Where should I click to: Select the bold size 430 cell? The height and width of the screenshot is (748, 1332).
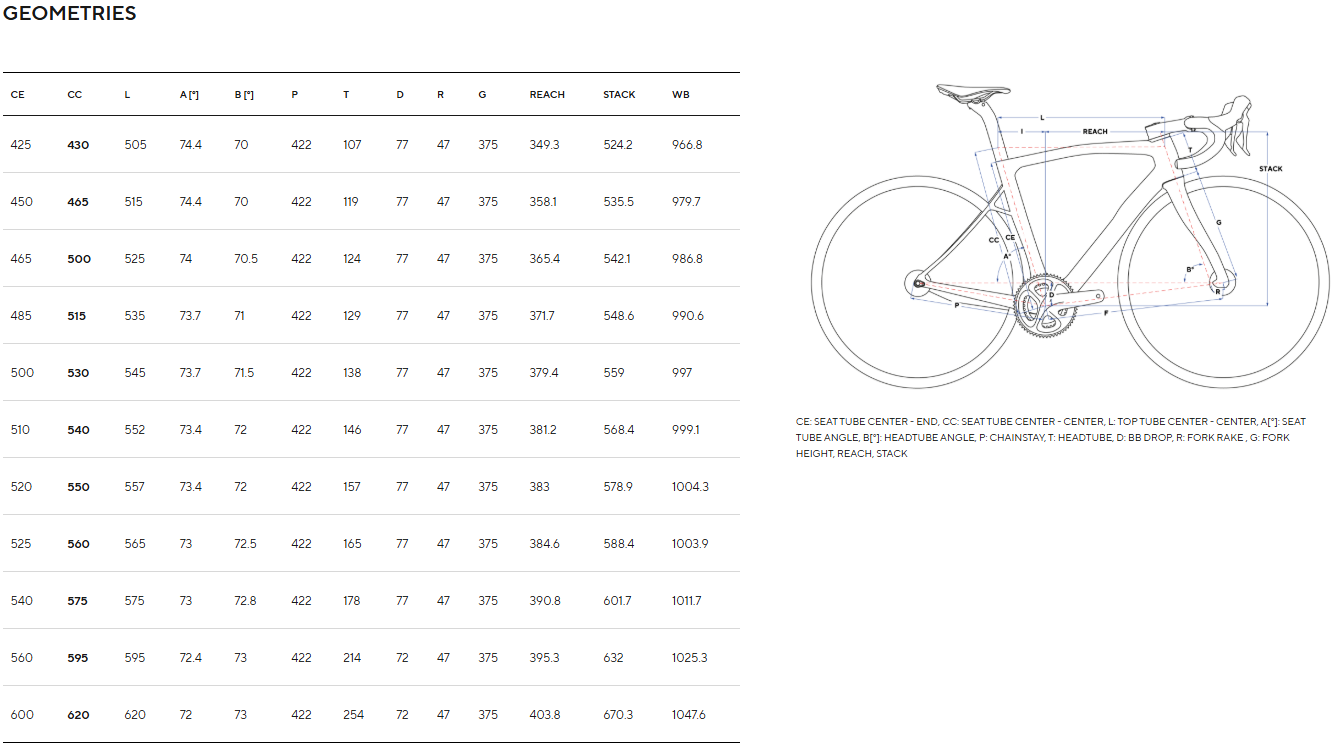click(78, 145)
